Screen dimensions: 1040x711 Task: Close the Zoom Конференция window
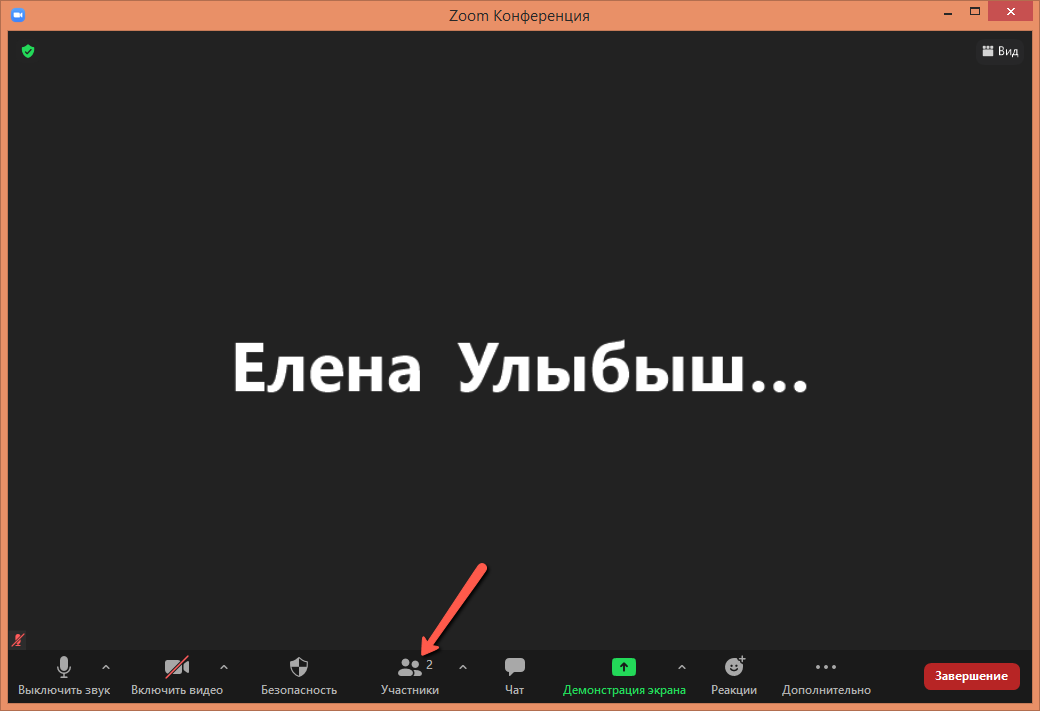tap(1011, 11)
